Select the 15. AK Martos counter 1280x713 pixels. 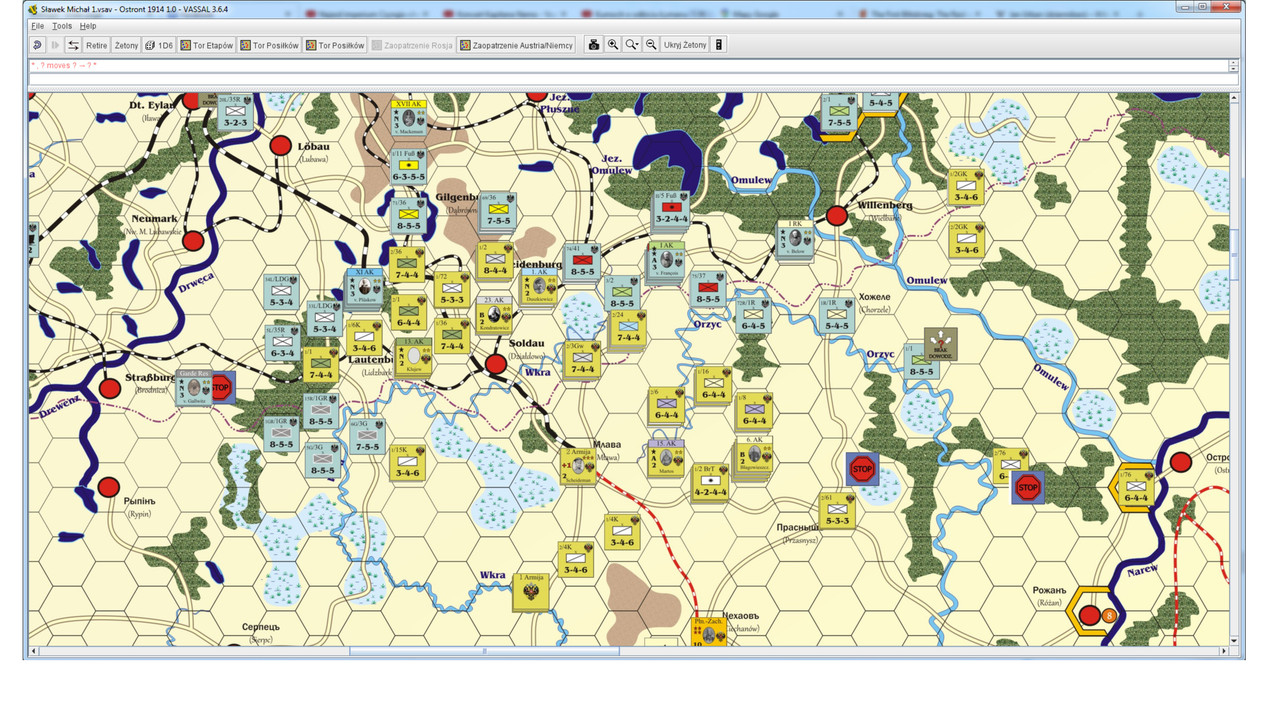(668, 457)
